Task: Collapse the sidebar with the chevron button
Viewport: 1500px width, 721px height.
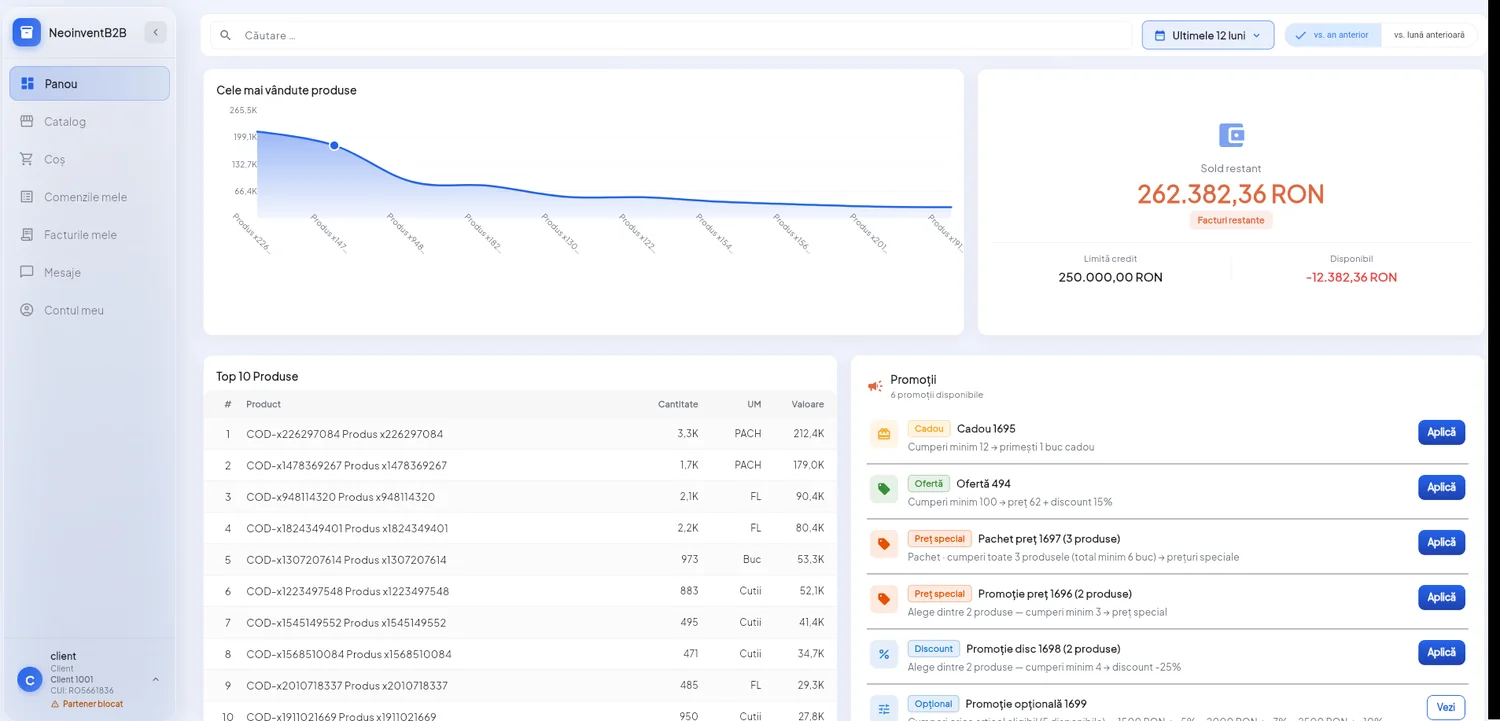Action: [x=155, y=32]
